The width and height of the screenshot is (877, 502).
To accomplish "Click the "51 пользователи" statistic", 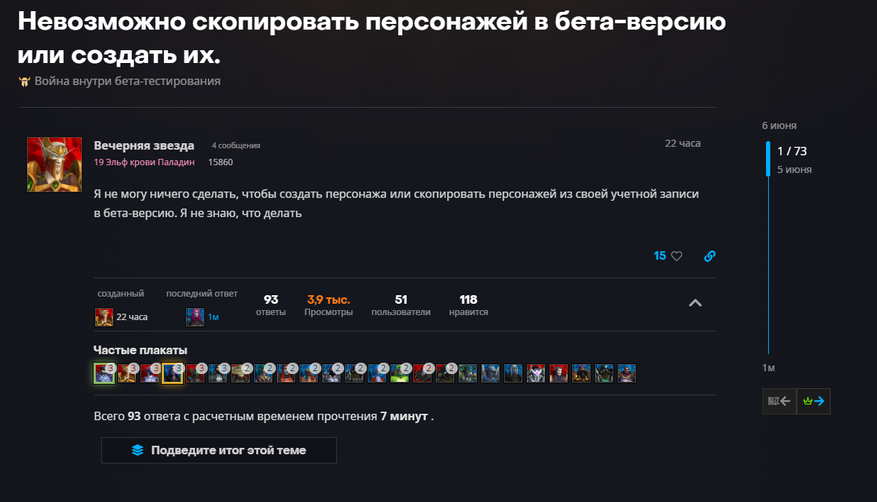I will pyautogui.click(x=401, y=305).
